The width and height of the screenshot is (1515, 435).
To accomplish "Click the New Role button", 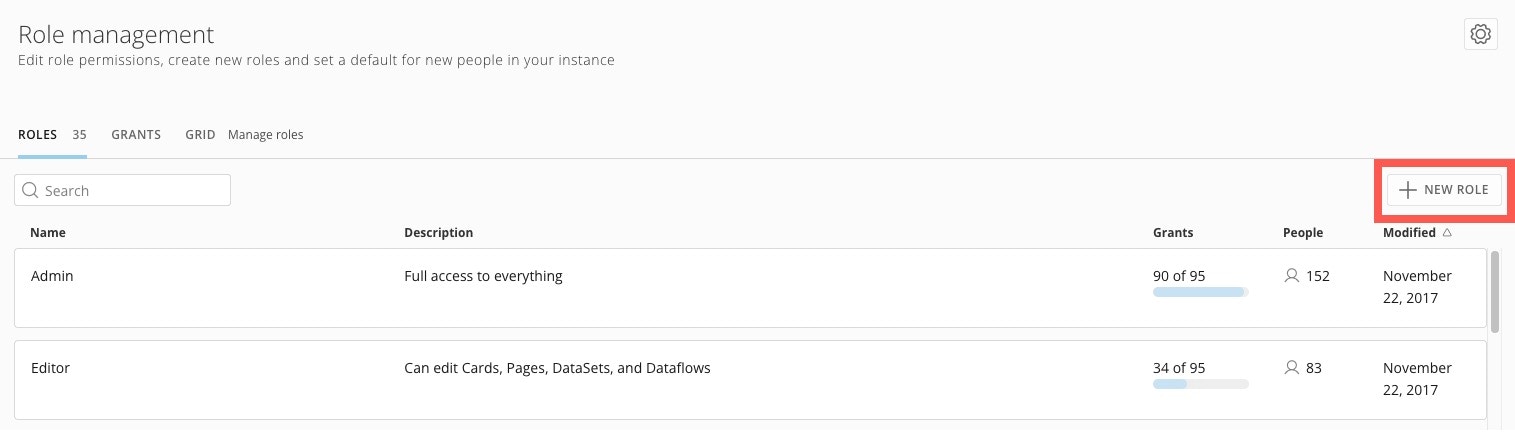I will pyautogui.click(x=1444, y=190).
